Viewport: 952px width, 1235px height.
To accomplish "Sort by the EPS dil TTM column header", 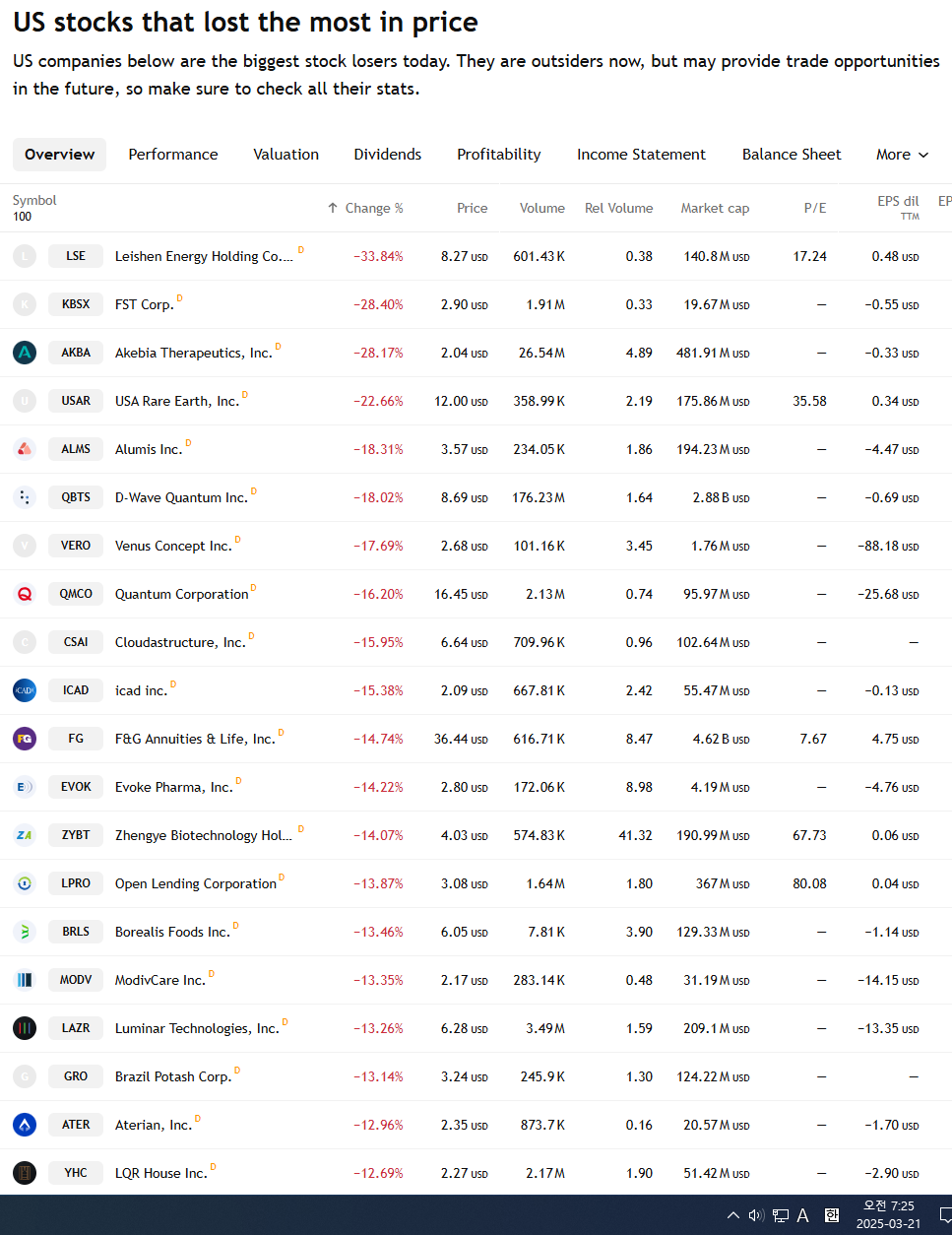I will coord(898,207).
